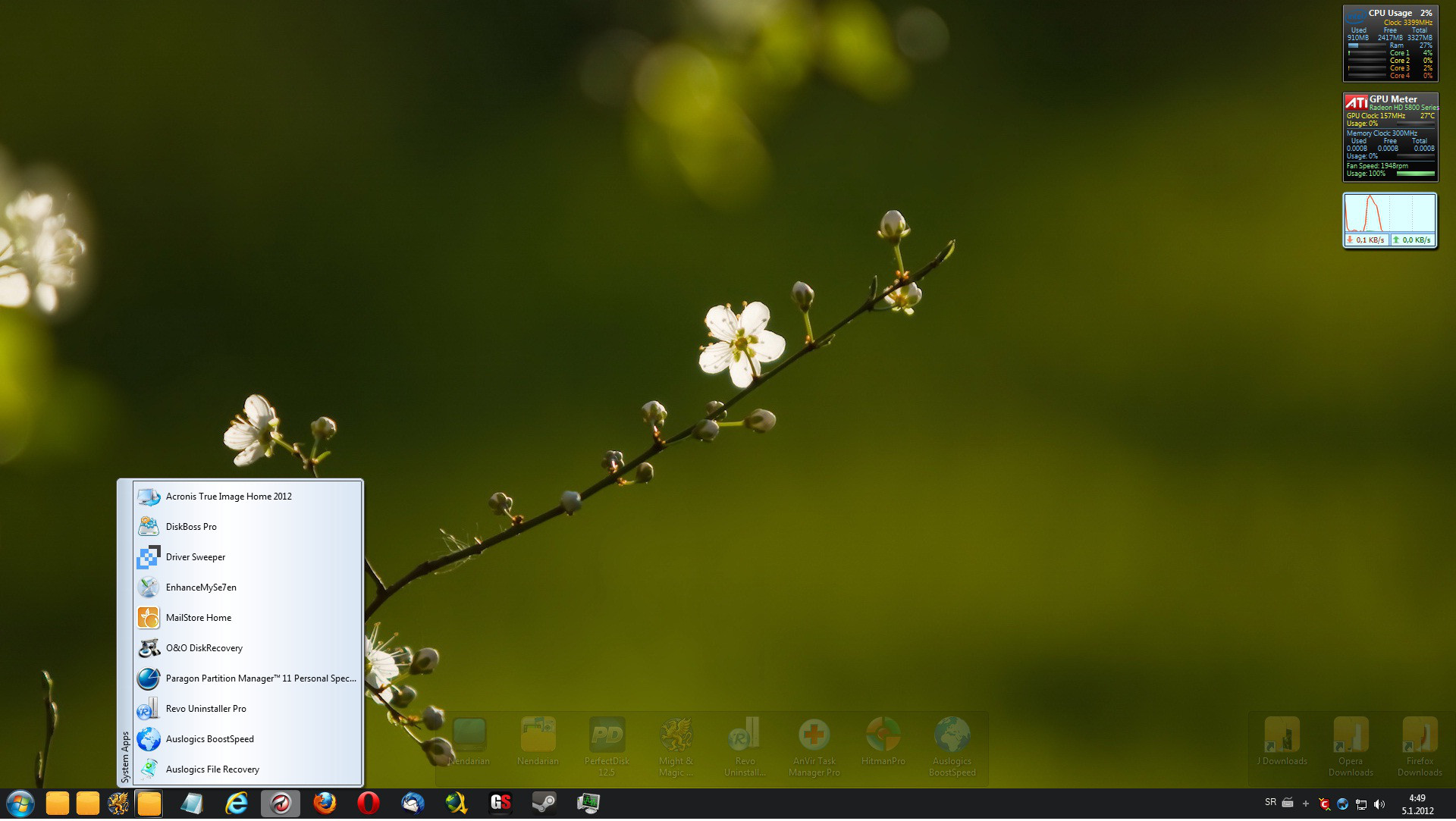Open EnhanceMySe7en entry
Image resolution: width=1456 pixels, height=821 pixels.
[201, 588]
